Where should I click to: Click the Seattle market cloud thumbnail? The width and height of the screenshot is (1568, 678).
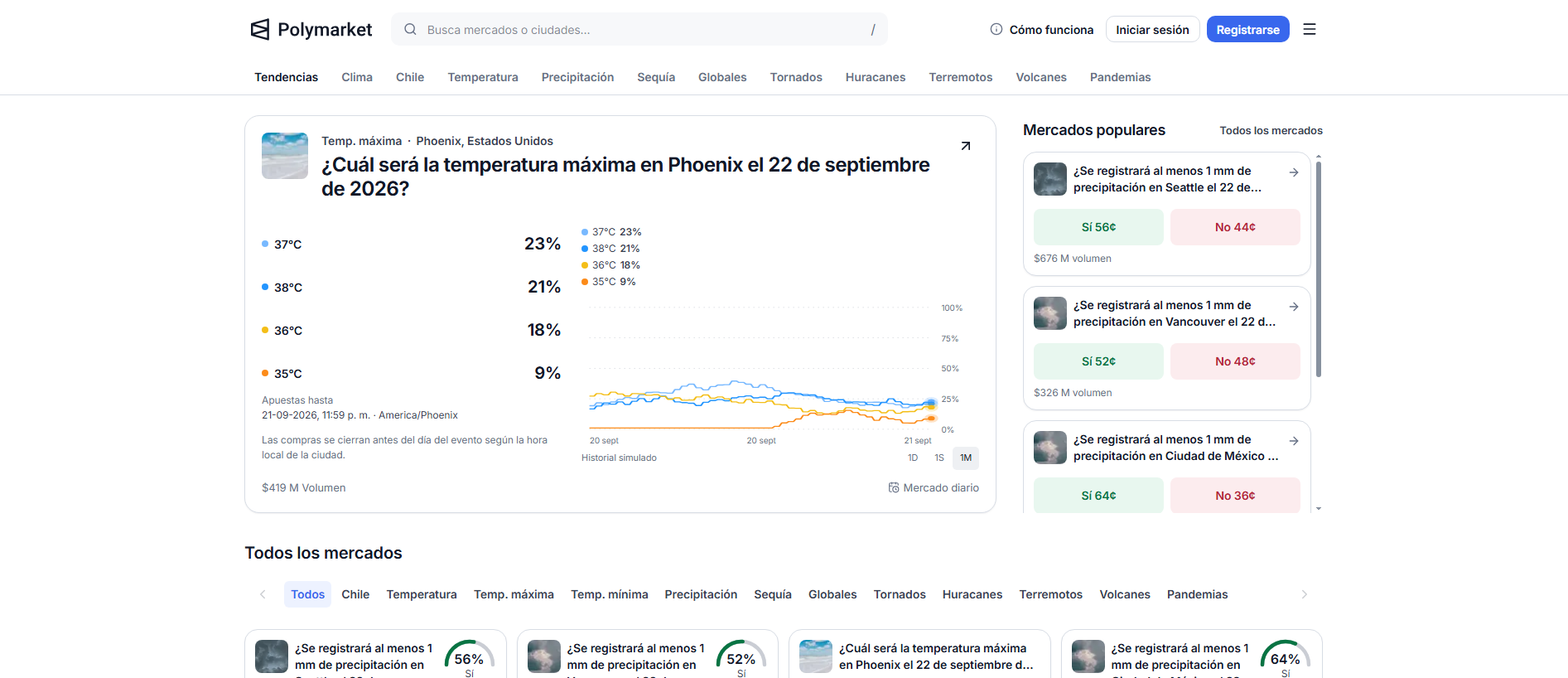1050,179
